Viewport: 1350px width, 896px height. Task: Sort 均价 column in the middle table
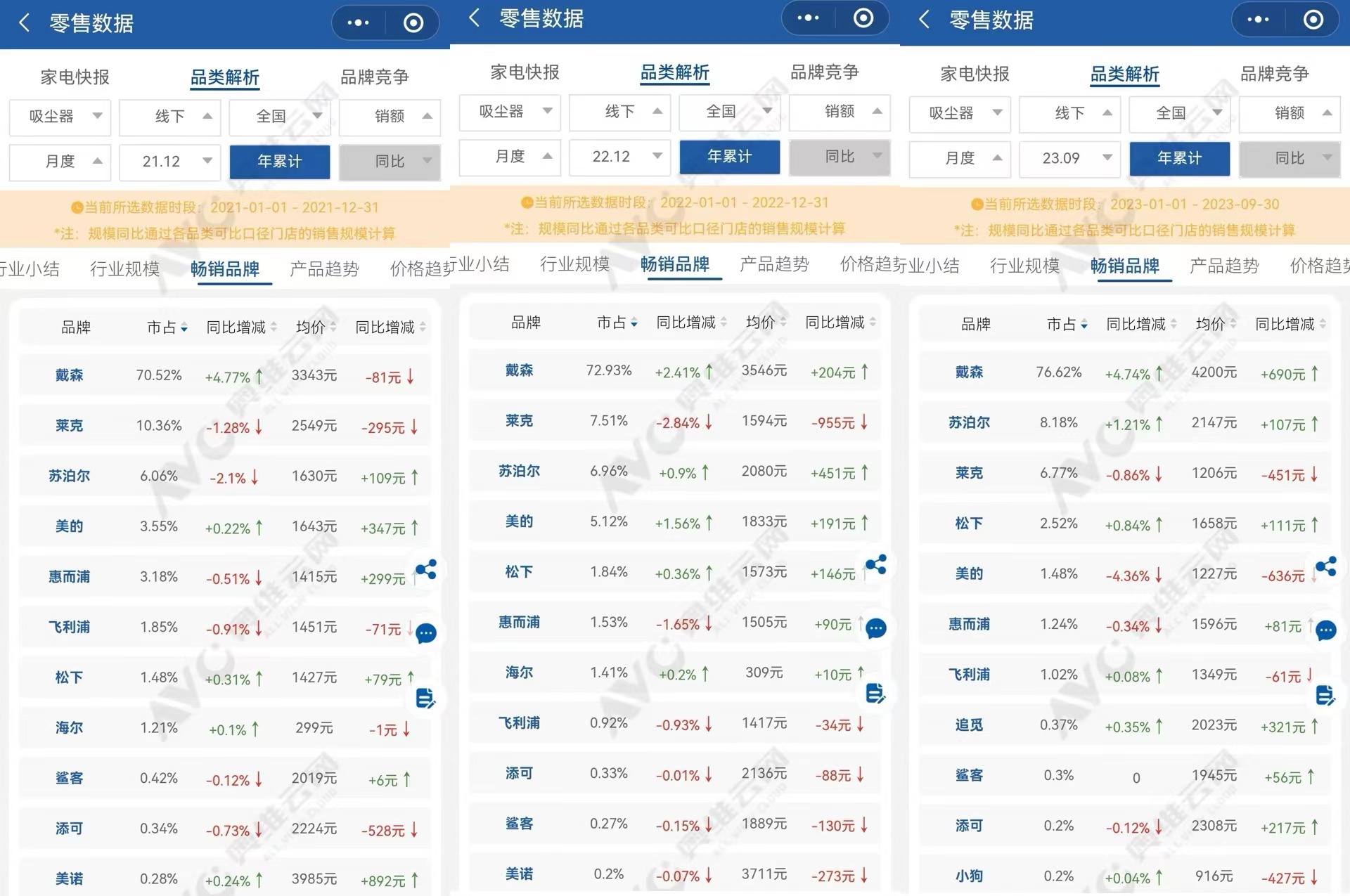coord(766,323)
